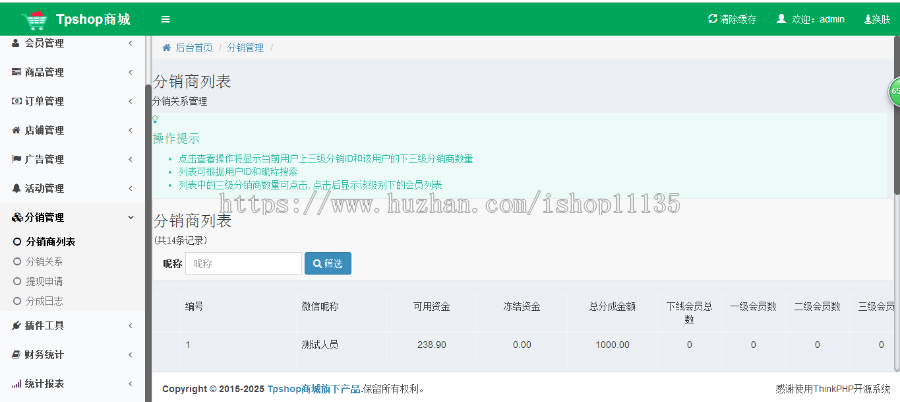Click the 店铺管理 house icon
The width and height of the screenshot is (900, 402).
16,130
